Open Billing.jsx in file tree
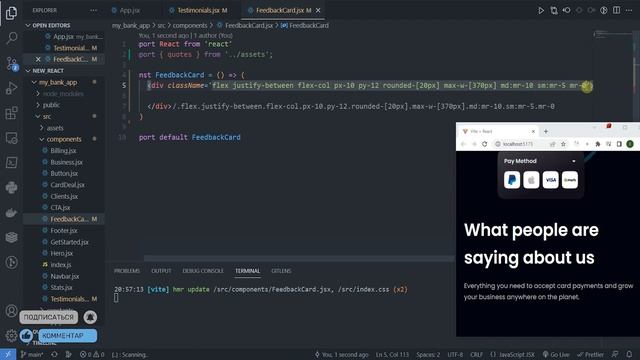The width and height of the screenshot is (640, 360). [x=63, y=151]
